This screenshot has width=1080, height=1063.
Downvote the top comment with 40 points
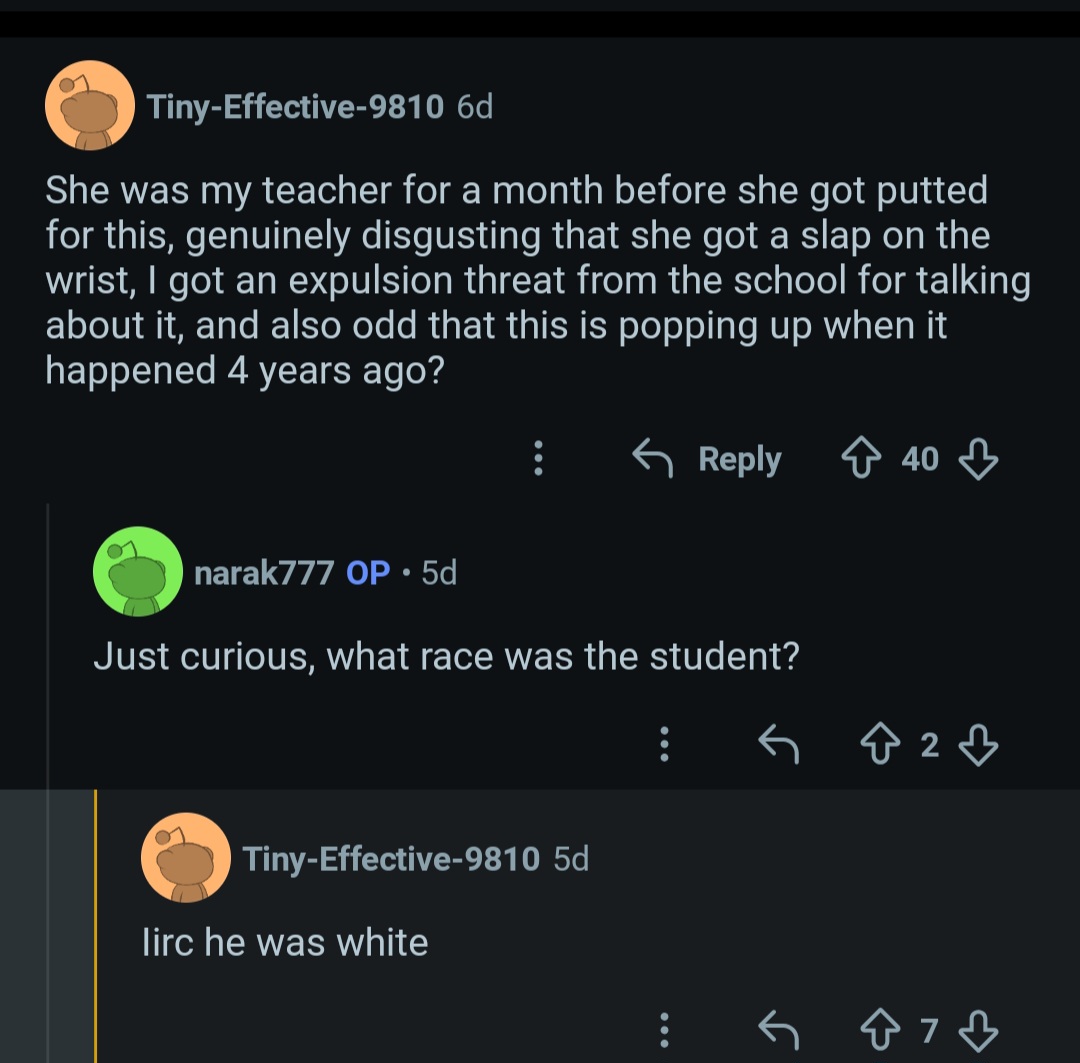(x=977, y=459)
